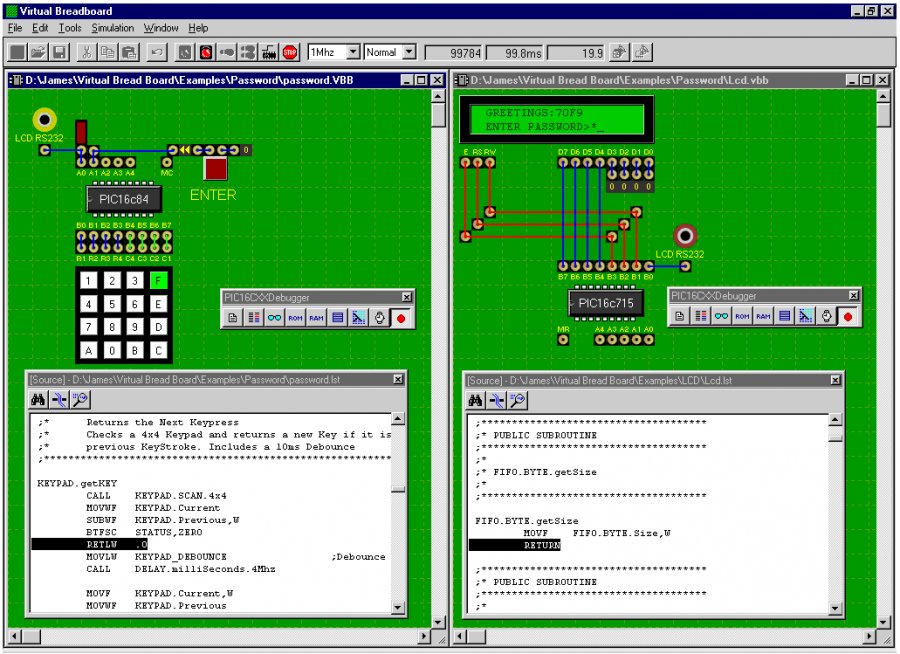This screenshot has height=654, width=900.
Task: Click keypad key 0
Action: (112, 351)
